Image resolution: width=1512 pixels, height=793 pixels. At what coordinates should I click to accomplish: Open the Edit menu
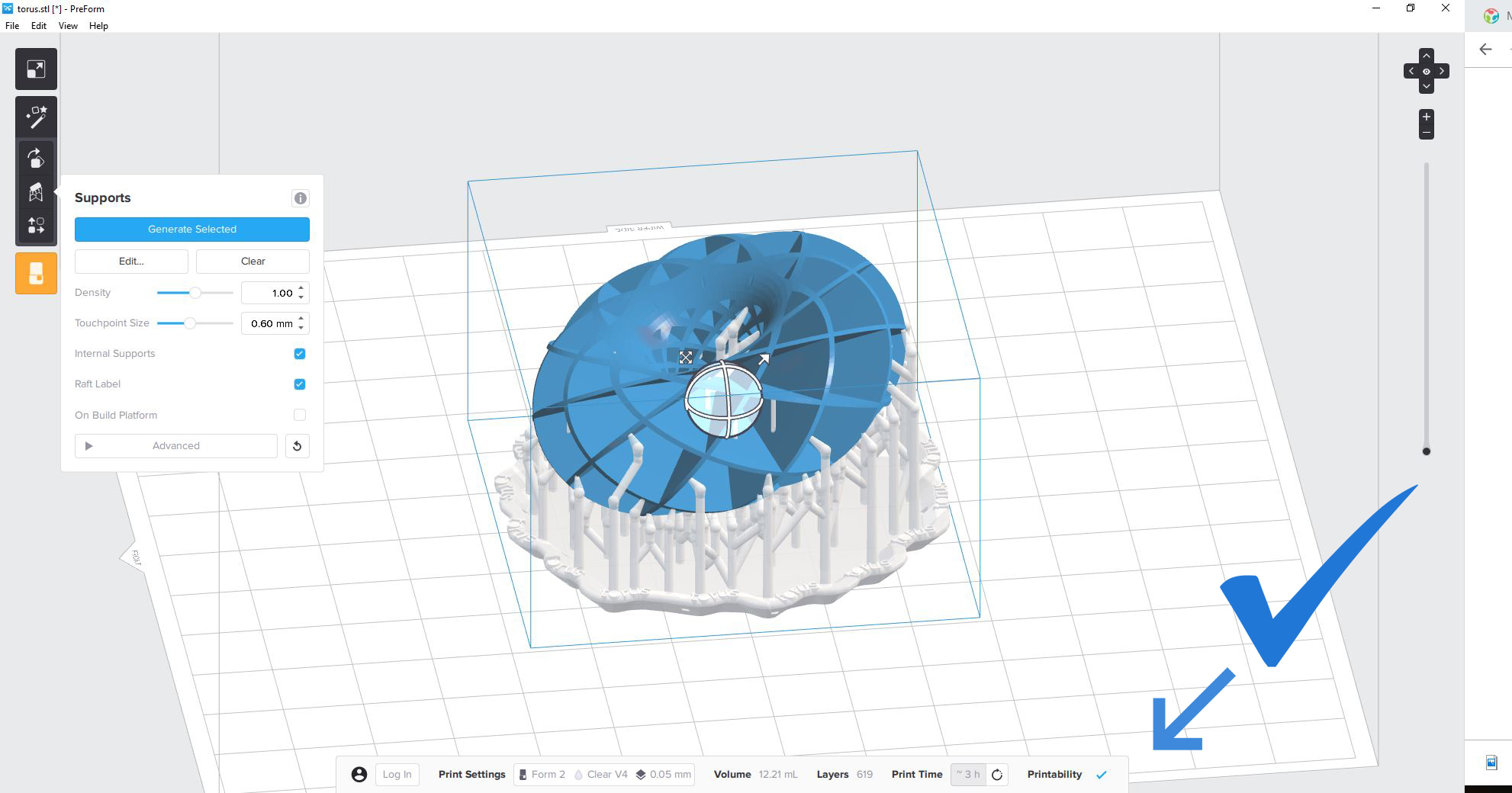[39, 26]
